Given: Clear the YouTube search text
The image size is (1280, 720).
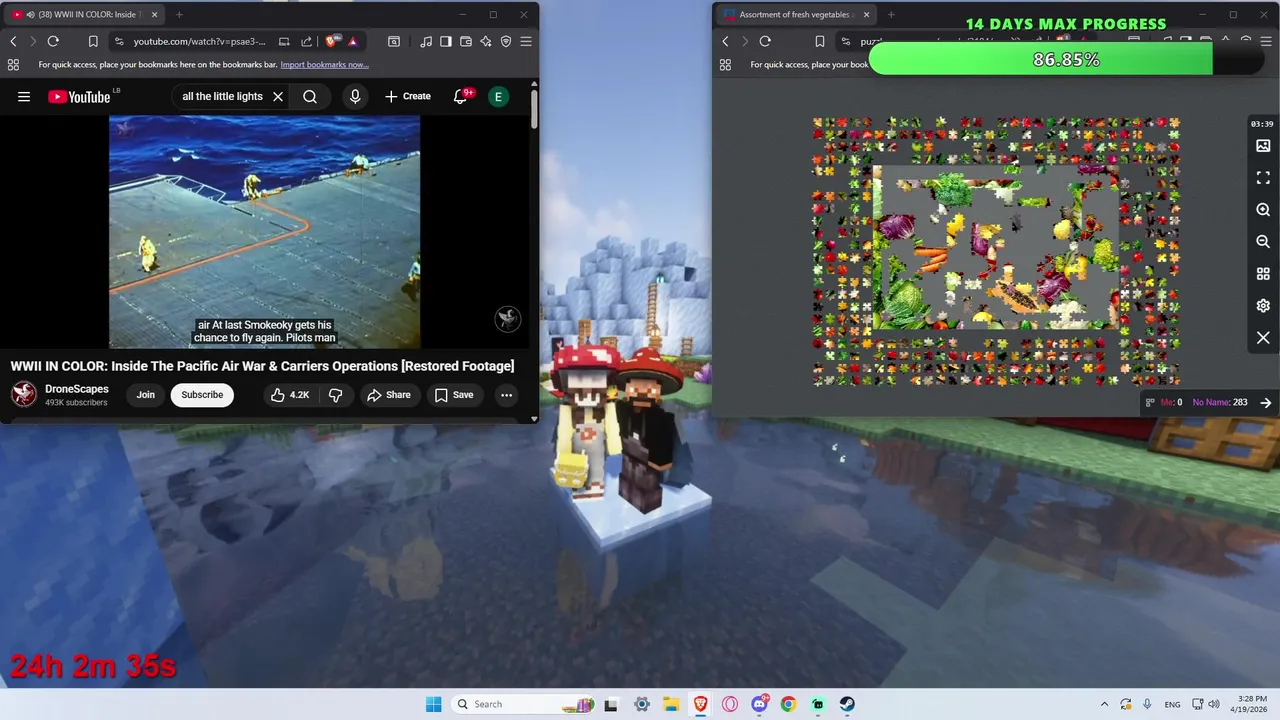Looking at the screenshot, I should [278, 97].
